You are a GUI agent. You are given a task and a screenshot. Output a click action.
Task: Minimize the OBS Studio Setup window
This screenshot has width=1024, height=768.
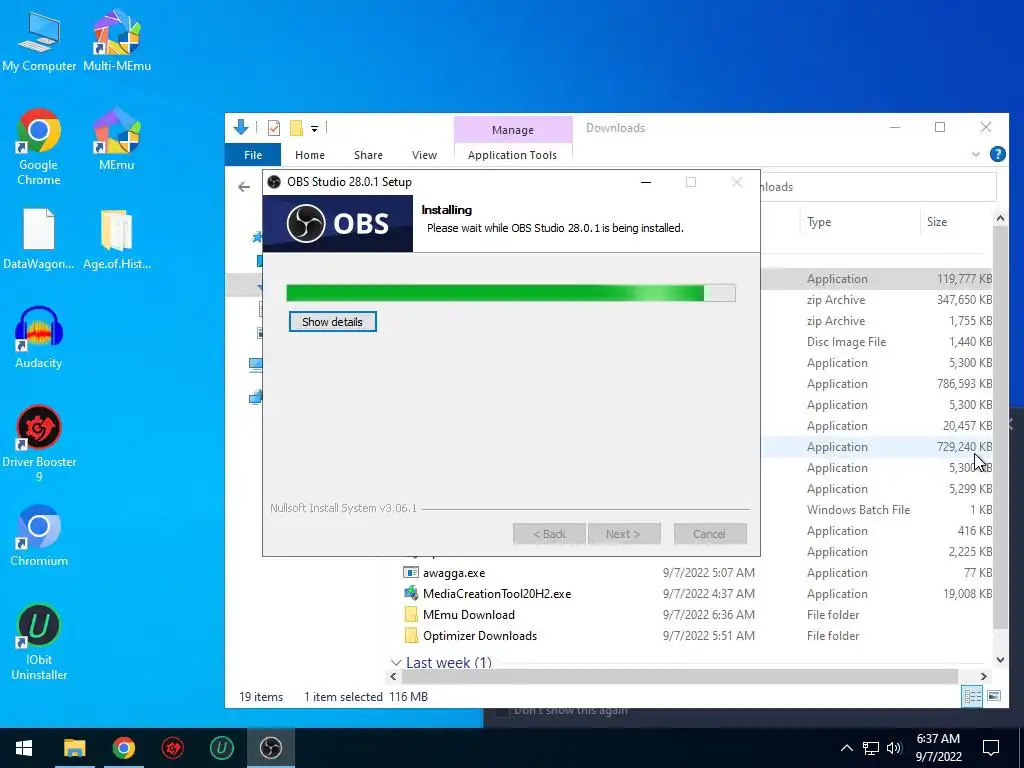(646, 182)
